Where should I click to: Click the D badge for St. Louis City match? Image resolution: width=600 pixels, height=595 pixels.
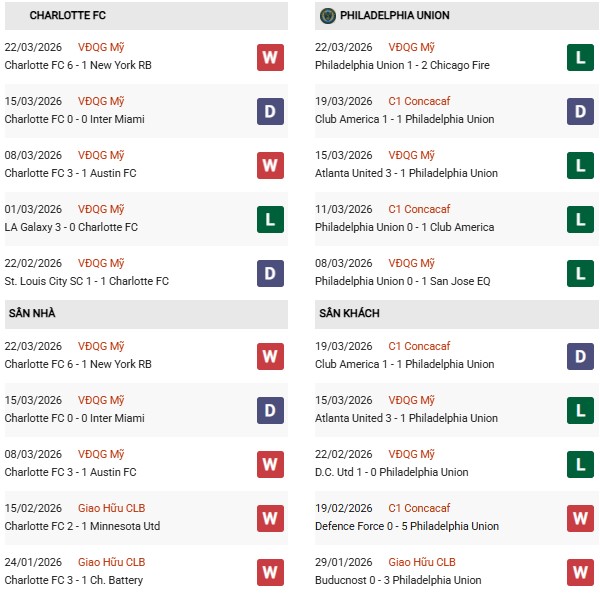[270, 273]
